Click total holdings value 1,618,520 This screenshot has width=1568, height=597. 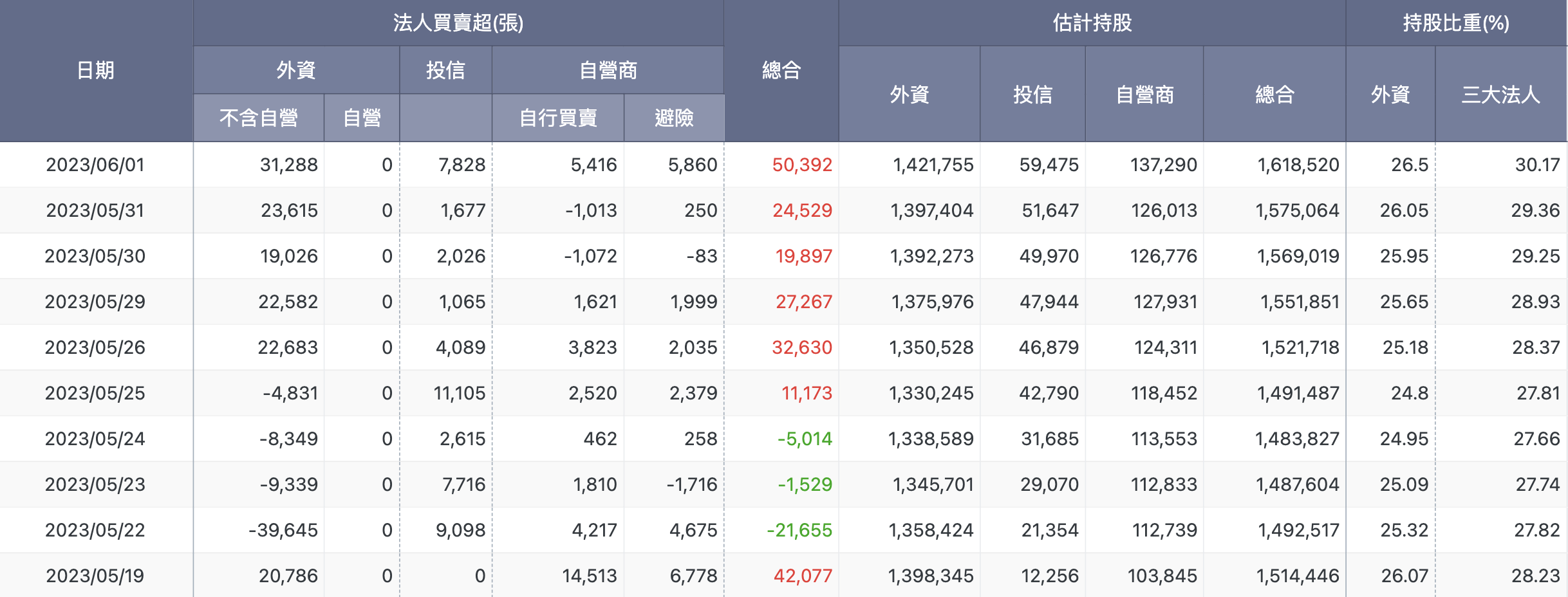point(1298,165)
